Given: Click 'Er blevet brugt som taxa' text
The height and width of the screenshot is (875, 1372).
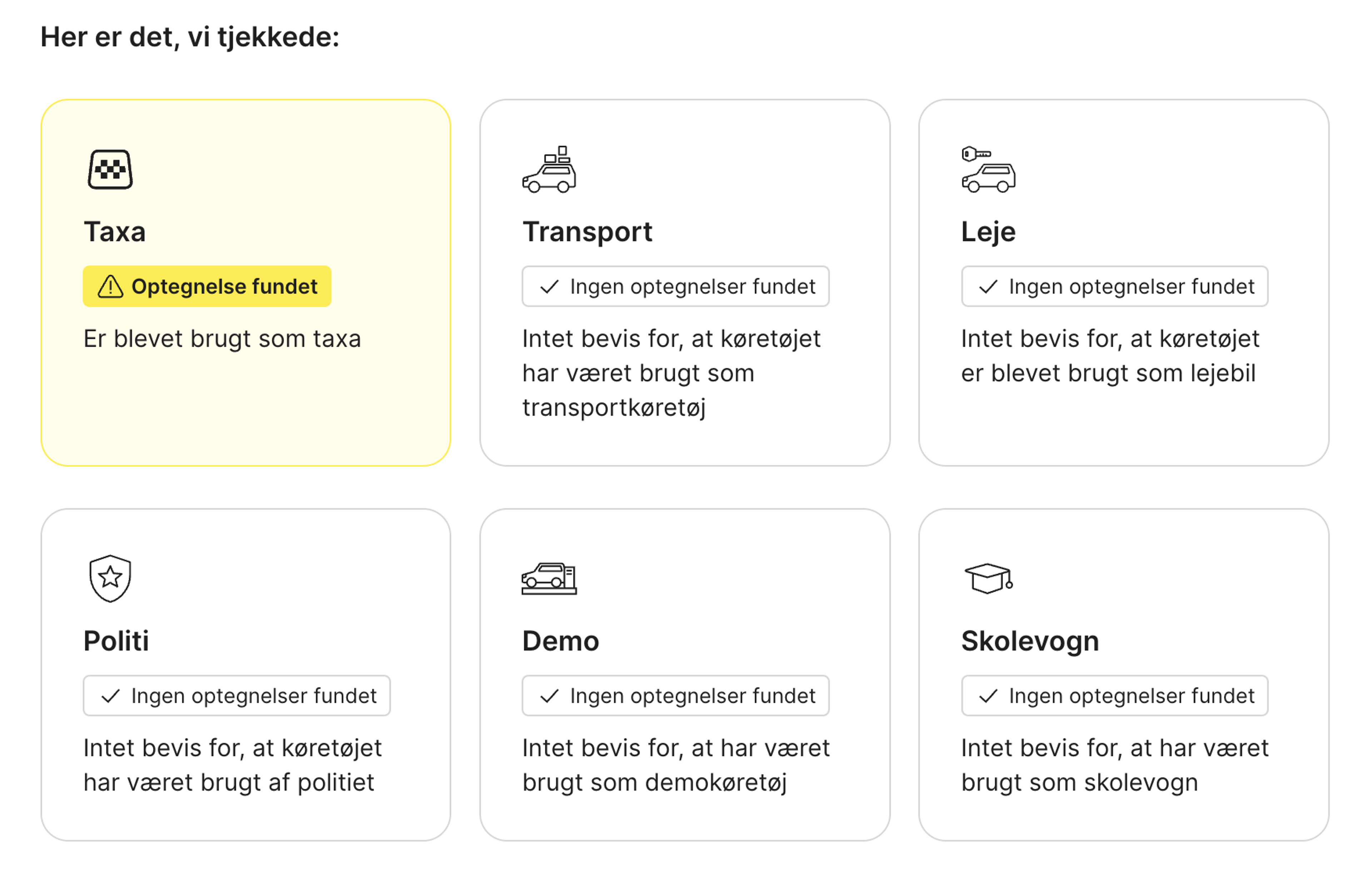Looking at the screenshot, I should pos(222,338).
